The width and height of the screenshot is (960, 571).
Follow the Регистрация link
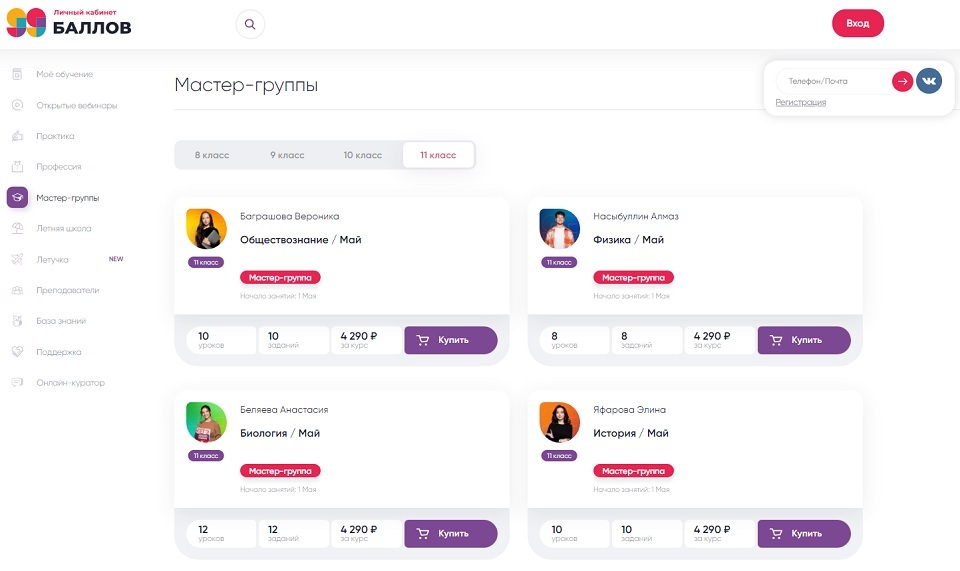point(800,103)
